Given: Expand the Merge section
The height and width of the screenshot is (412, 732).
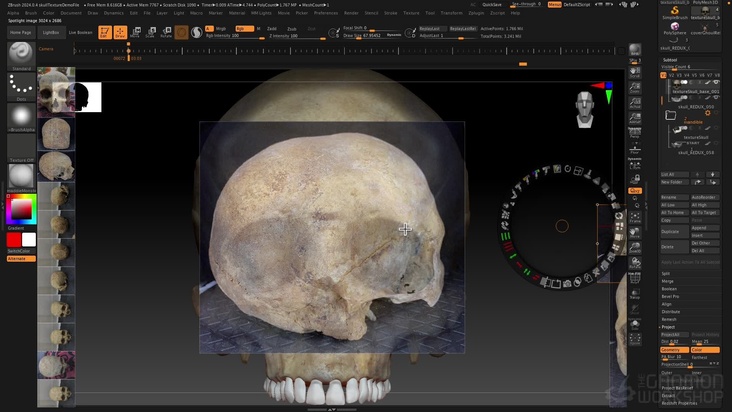Looking at the screenshot, I should tap(668, 281).
